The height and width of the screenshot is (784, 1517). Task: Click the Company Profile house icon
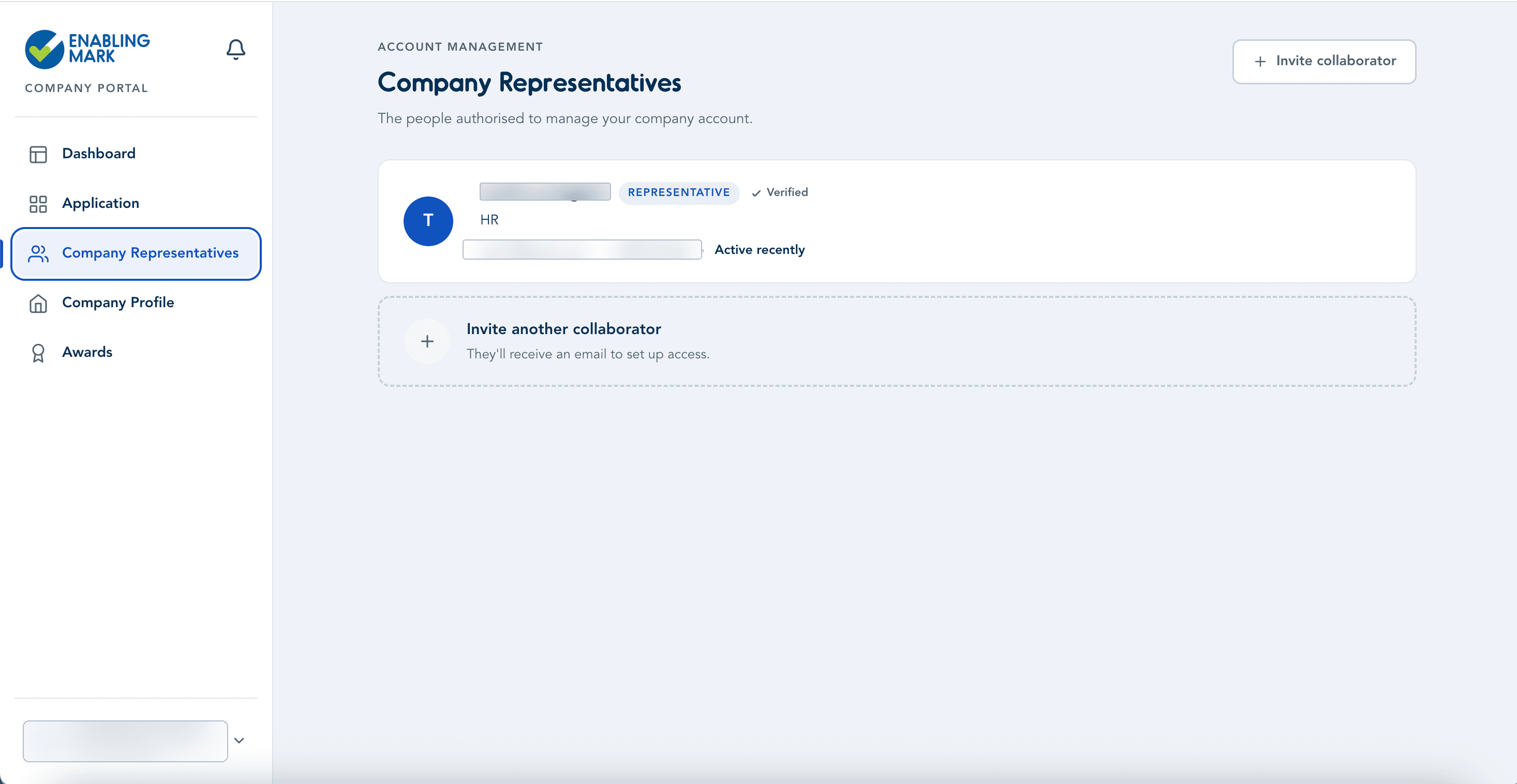[x=38, y=303]
